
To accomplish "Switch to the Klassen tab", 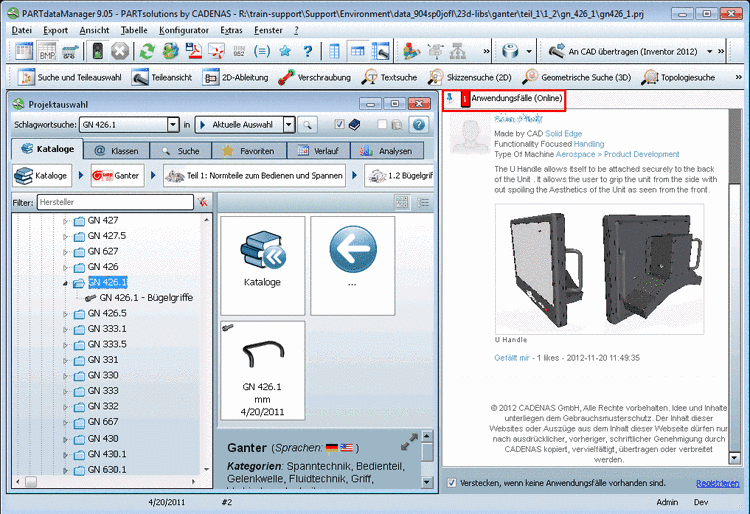I will click(116, 151).
